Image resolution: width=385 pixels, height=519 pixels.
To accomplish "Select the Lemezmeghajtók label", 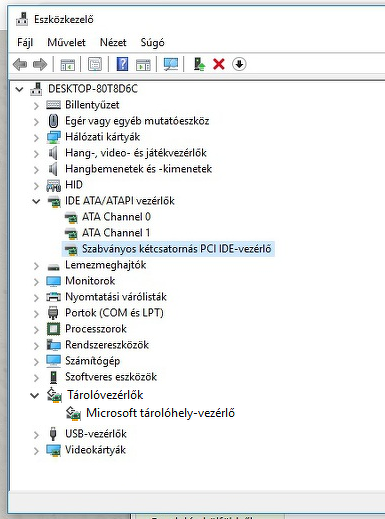I will pyautogui.click(x=105, y=265).
